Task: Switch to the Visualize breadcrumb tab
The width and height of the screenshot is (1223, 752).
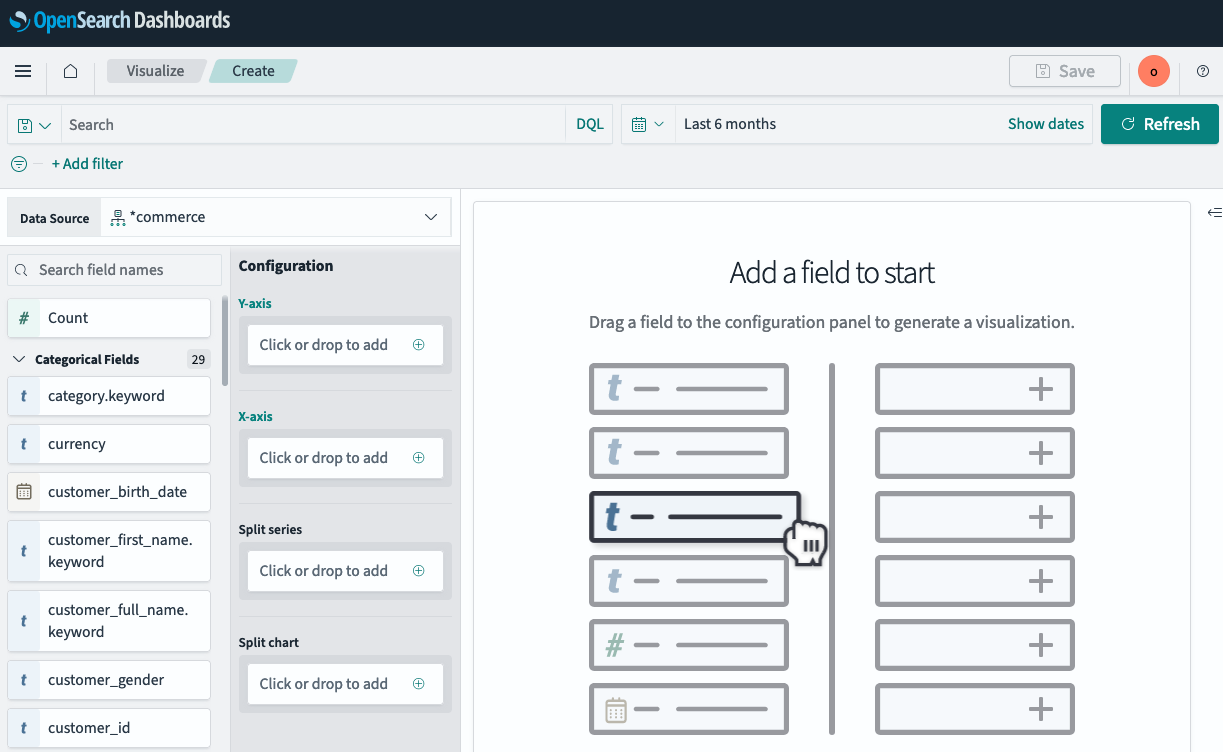Action: click(154, 70)
